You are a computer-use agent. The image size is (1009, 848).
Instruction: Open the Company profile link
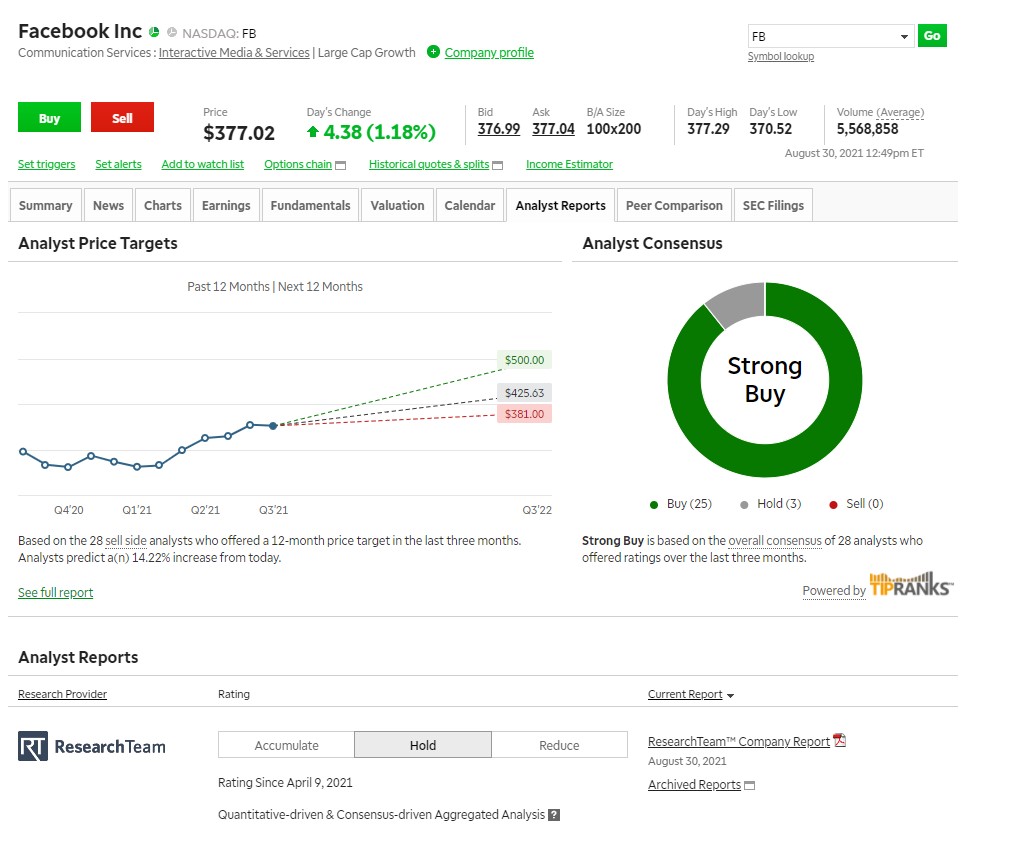[x=489, y=53]
